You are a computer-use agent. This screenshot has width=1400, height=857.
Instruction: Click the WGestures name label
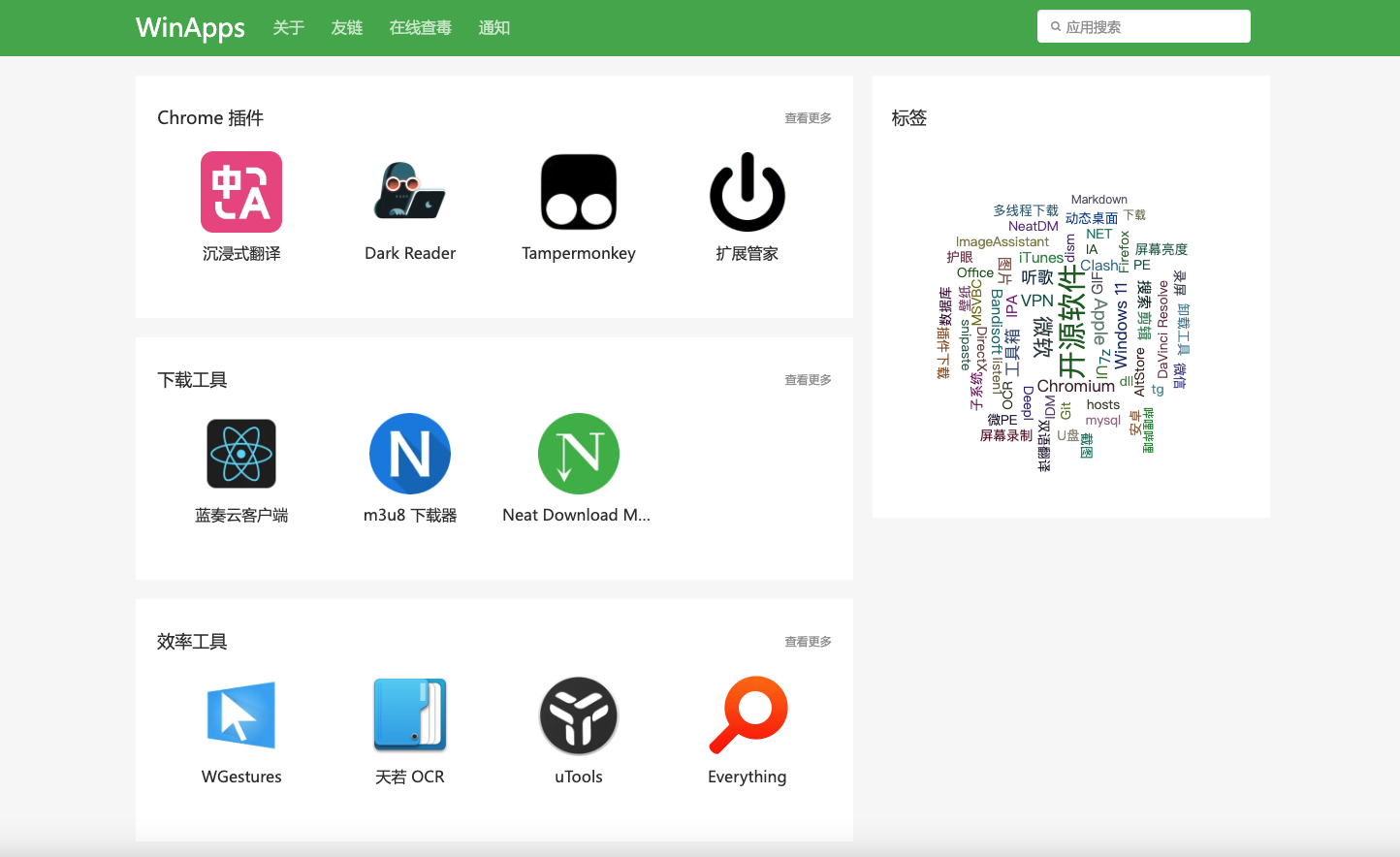[x=241, y=778]
